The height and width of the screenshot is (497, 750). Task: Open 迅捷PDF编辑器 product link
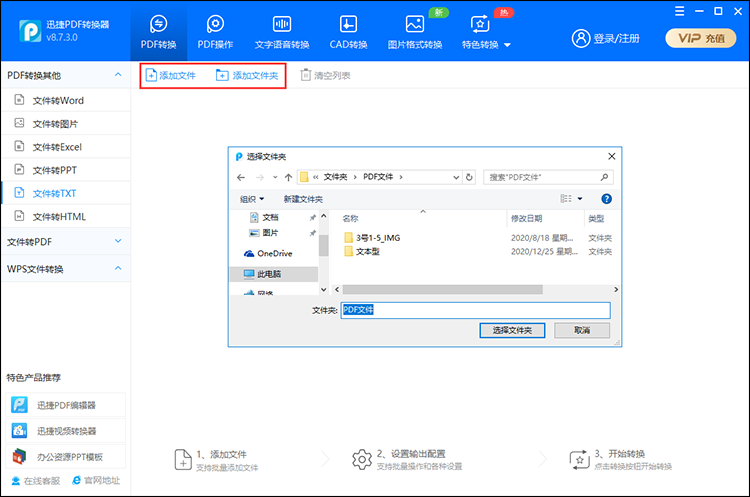66,405
